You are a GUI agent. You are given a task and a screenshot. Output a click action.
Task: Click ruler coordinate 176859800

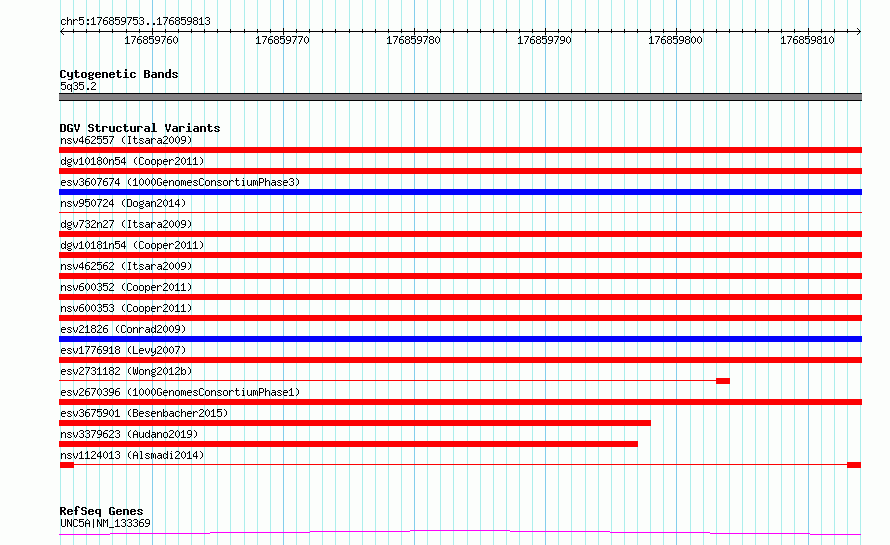tap(675, 40)
